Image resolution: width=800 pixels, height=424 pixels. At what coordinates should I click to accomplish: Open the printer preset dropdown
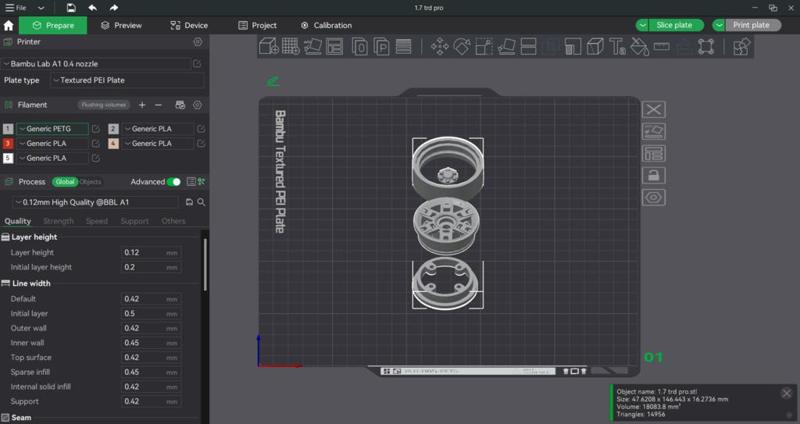click(97, 64)
